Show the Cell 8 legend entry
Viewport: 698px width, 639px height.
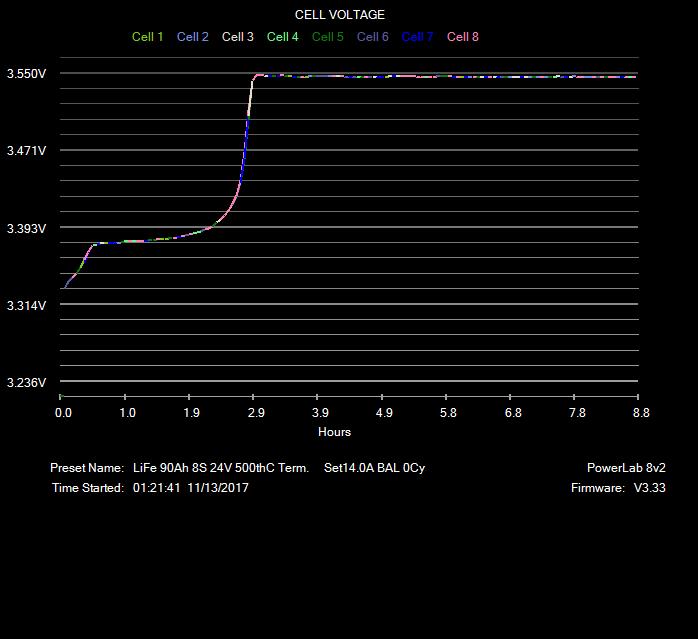(463, 37)
